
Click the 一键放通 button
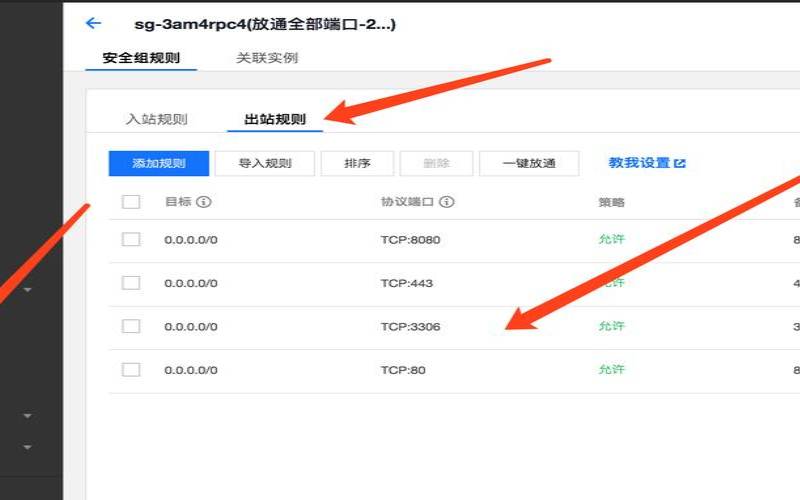(530, 164)
